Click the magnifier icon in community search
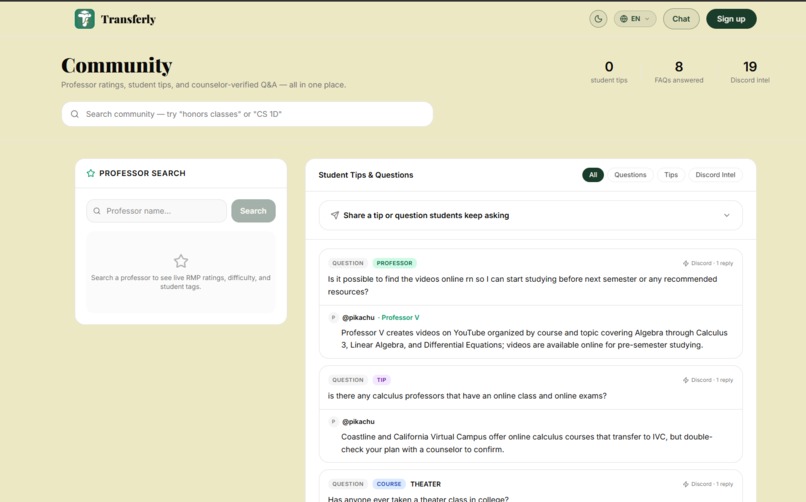Viewport: 806px width, 502px height. [75, 114]
